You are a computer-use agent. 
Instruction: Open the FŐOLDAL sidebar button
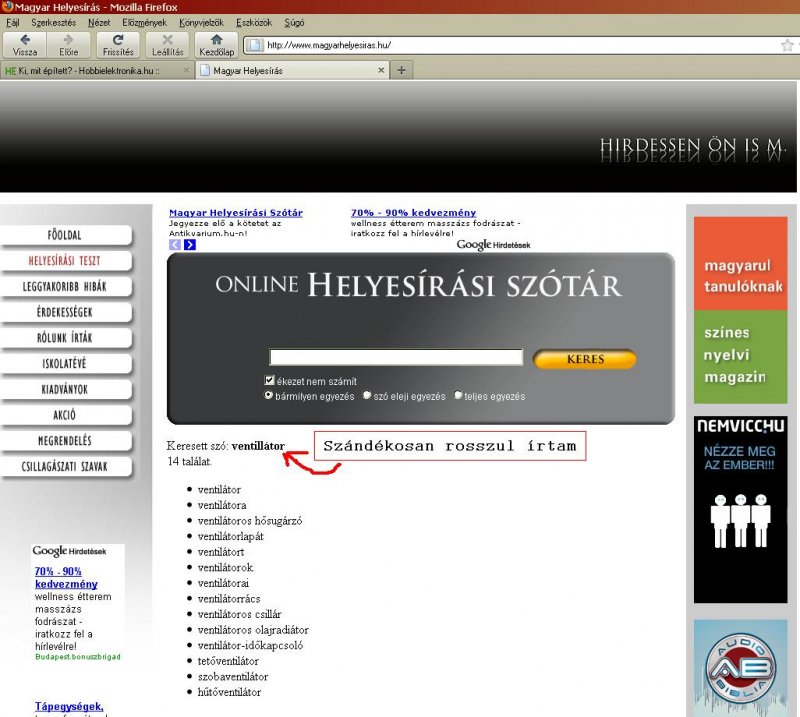(65, 235)
